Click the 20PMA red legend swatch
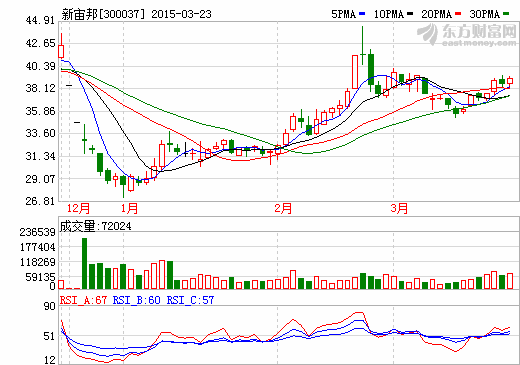The image size is (520, 365). (x=458, y=14)
